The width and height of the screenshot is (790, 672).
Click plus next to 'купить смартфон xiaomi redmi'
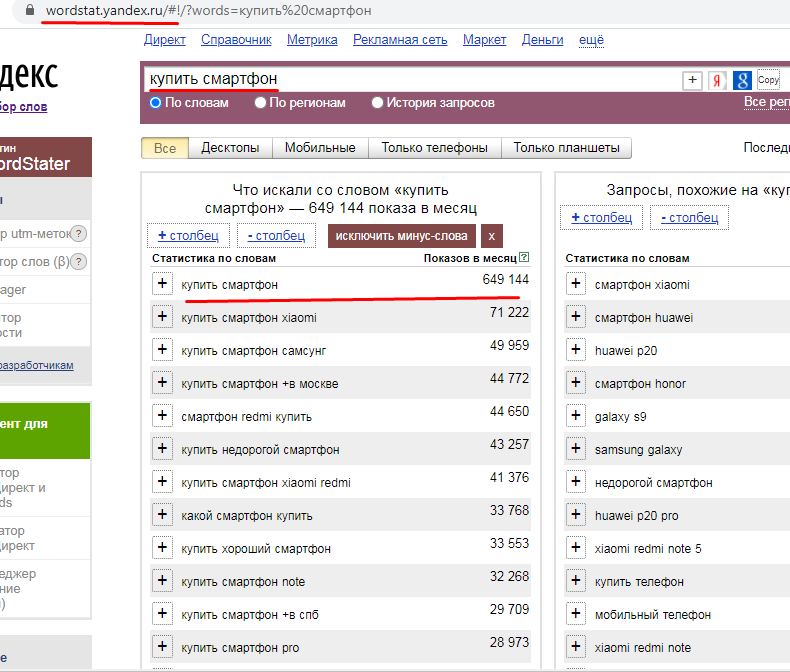[162, 482]
